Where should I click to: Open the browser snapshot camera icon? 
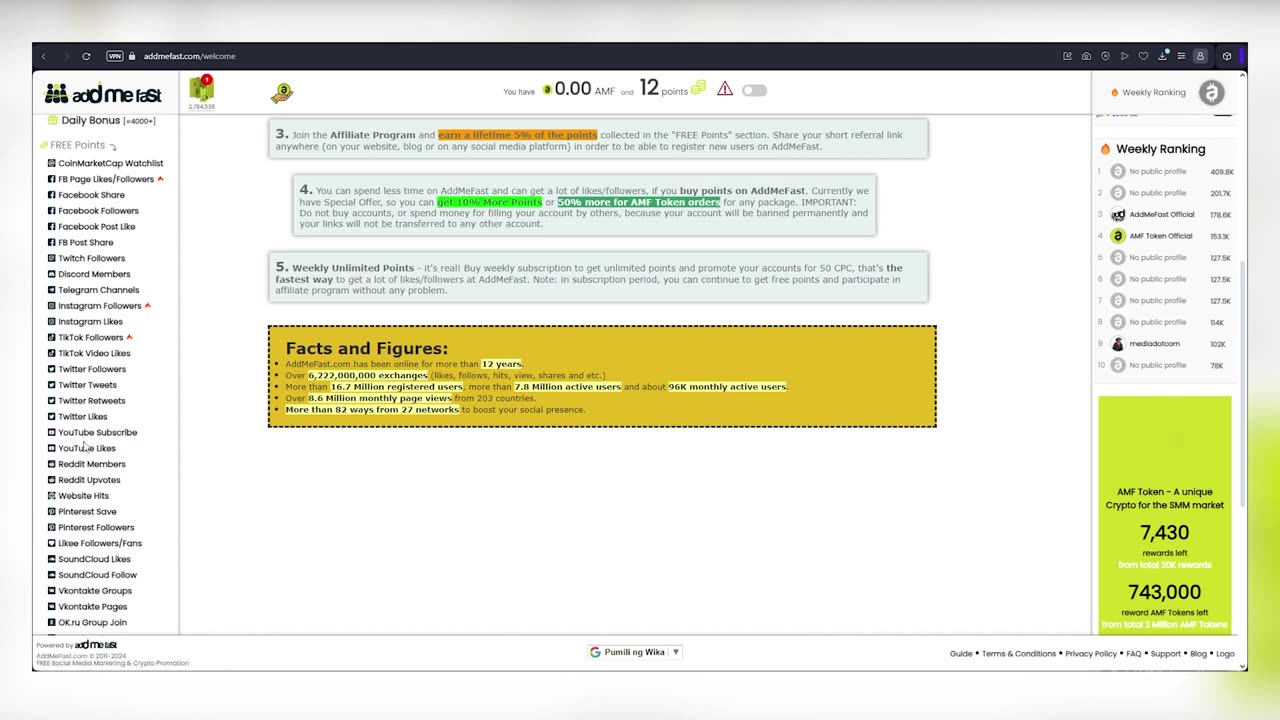pos(1086,56)
